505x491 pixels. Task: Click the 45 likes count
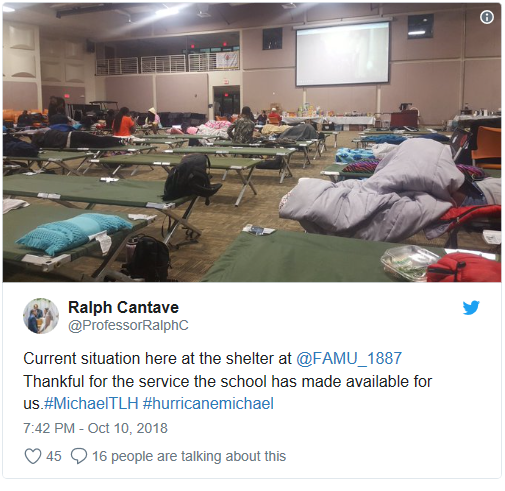pos(54,456)
